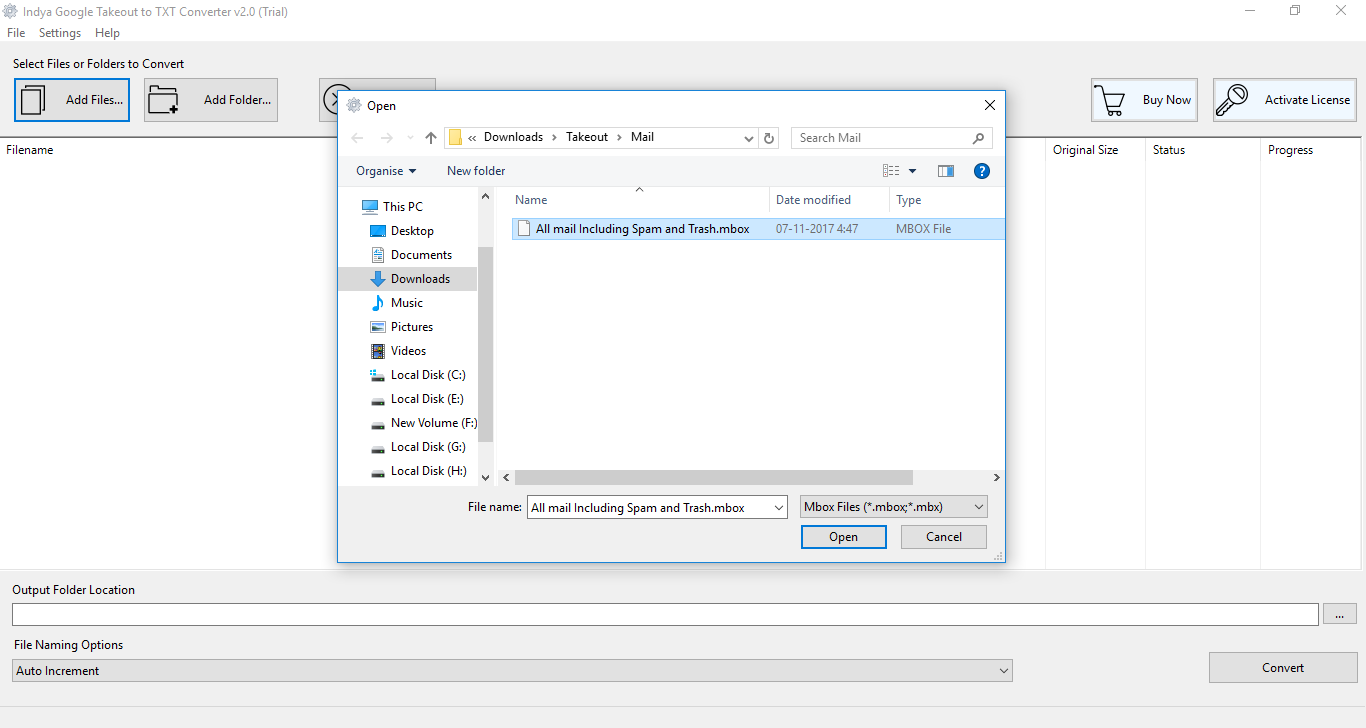Click navigation pane scroll up arrow
Image resolution: width=1366 pixels, height=728 pixels.
coord(486,197)
